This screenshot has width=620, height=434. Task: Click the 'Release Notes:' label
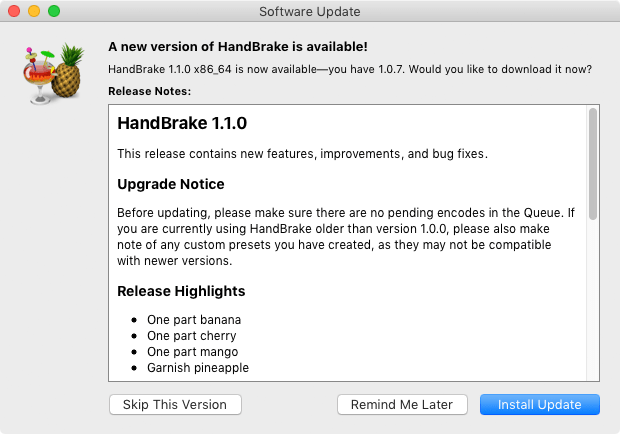149,91
